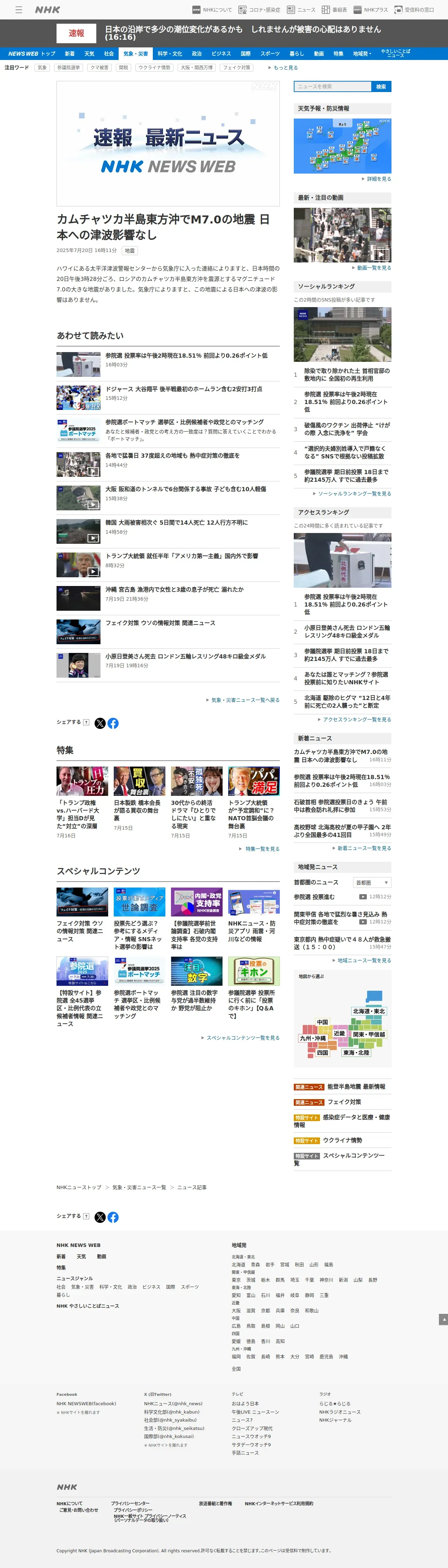Screen dimensions: 448x1568
Task: Click the NHK logo in header
Action: pyautogui.click(x=47, y=10)
